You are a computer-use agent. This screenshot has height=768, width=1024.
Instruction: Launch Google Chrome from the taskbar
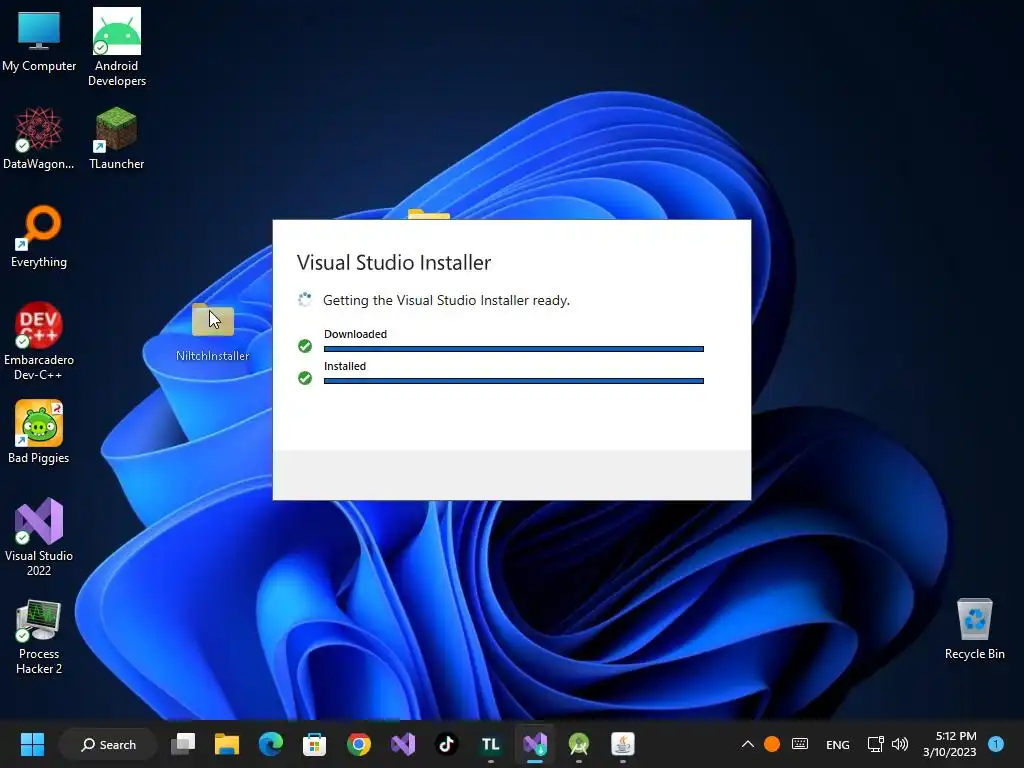click(359, 744)
